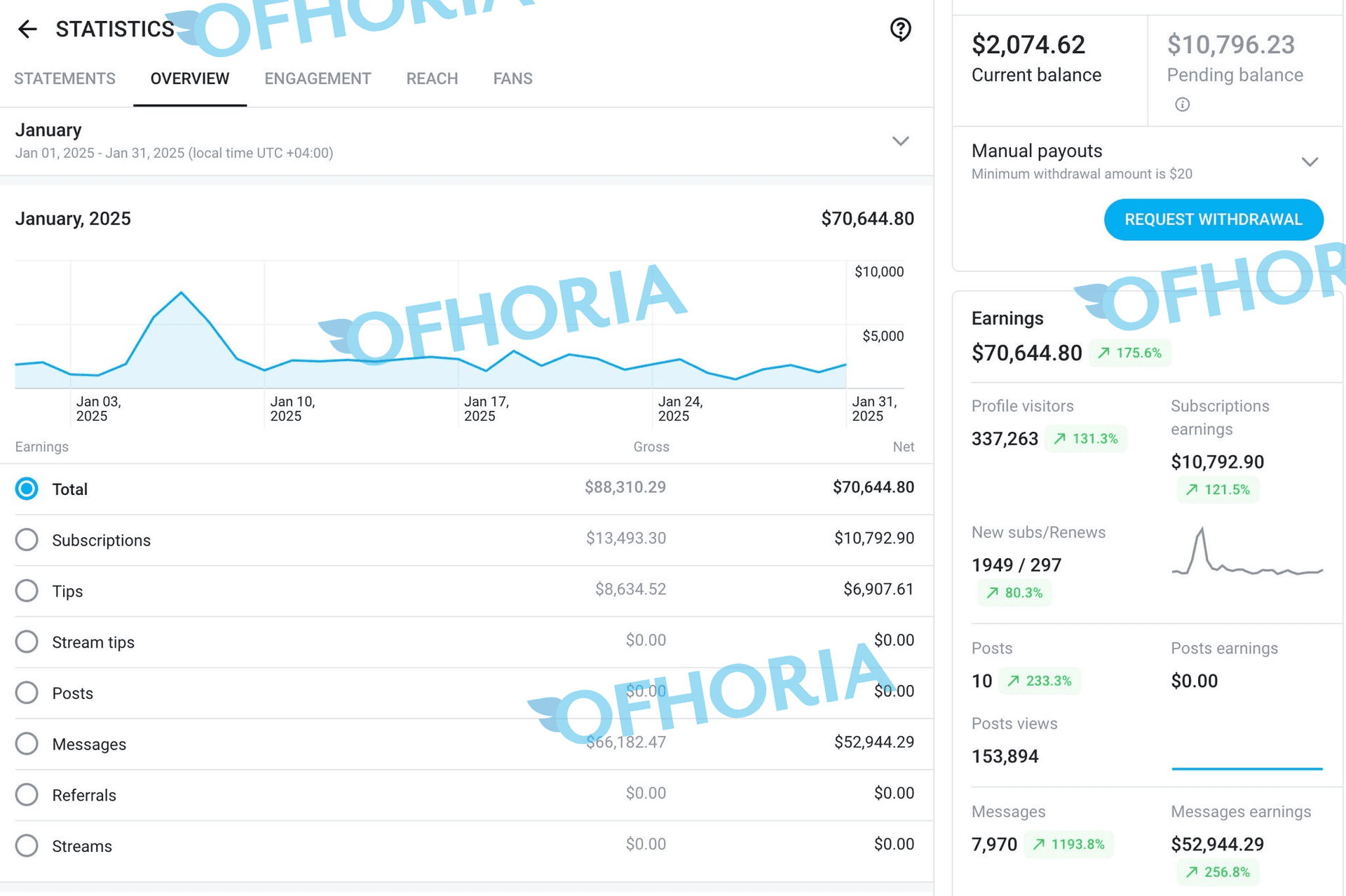The height and width of the screenshot is (896, 1346).
Task: Open the help question-mark icon
Action: pos(900,29)
